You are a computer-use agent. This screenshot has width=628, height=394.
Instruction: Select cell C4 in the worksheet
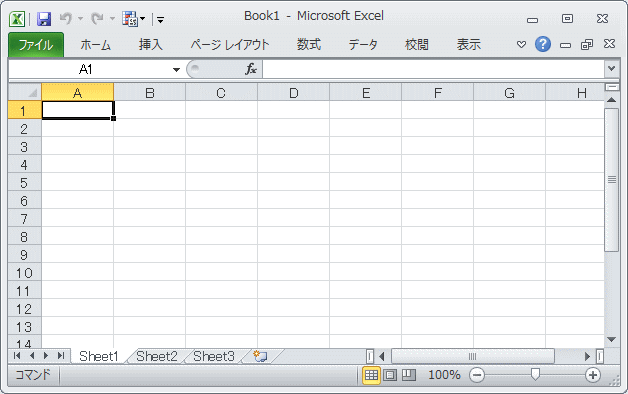coord(221,165)
